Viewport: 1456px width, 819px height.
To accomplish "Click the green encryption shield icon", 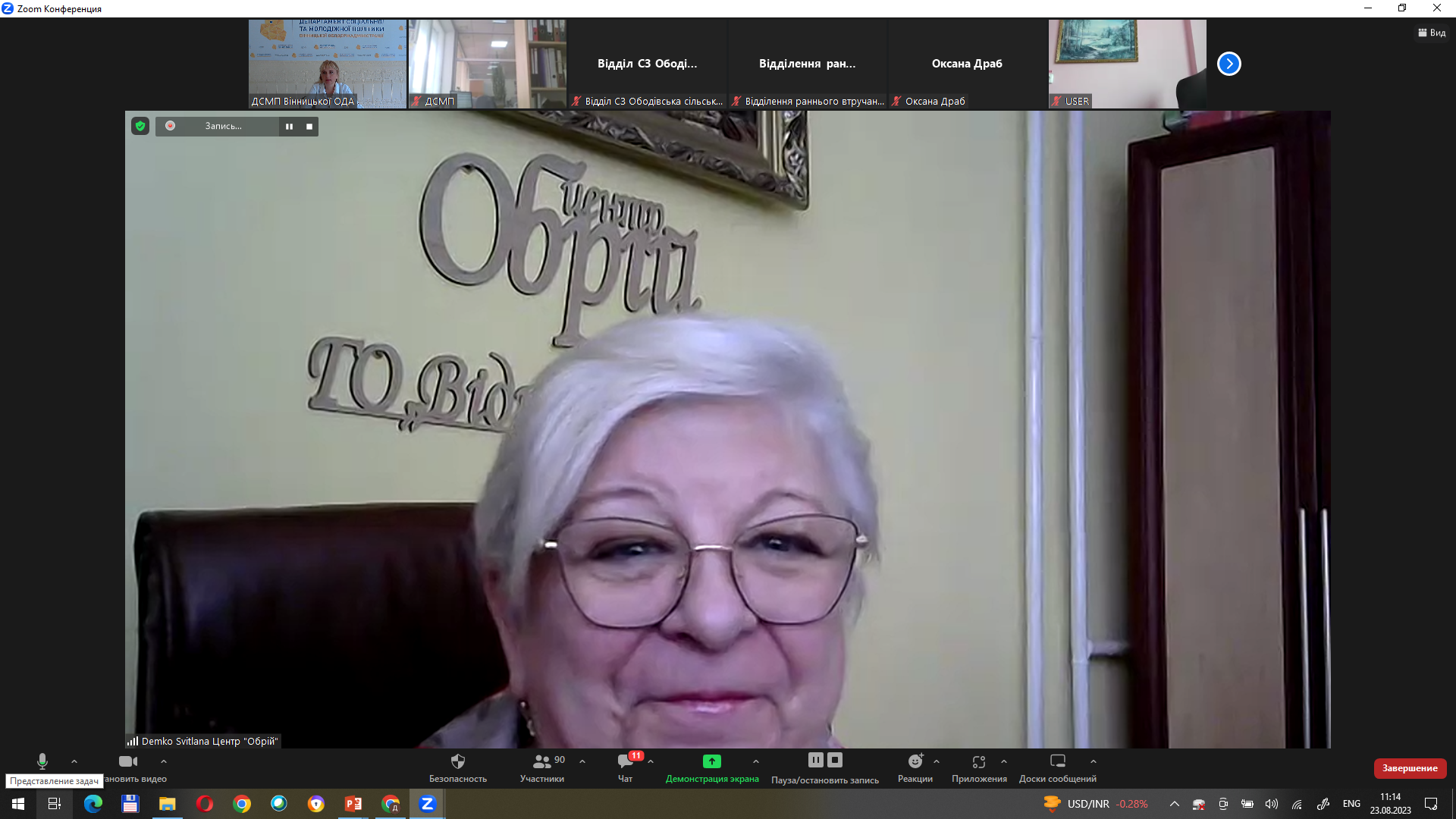I will pos(140,126).
